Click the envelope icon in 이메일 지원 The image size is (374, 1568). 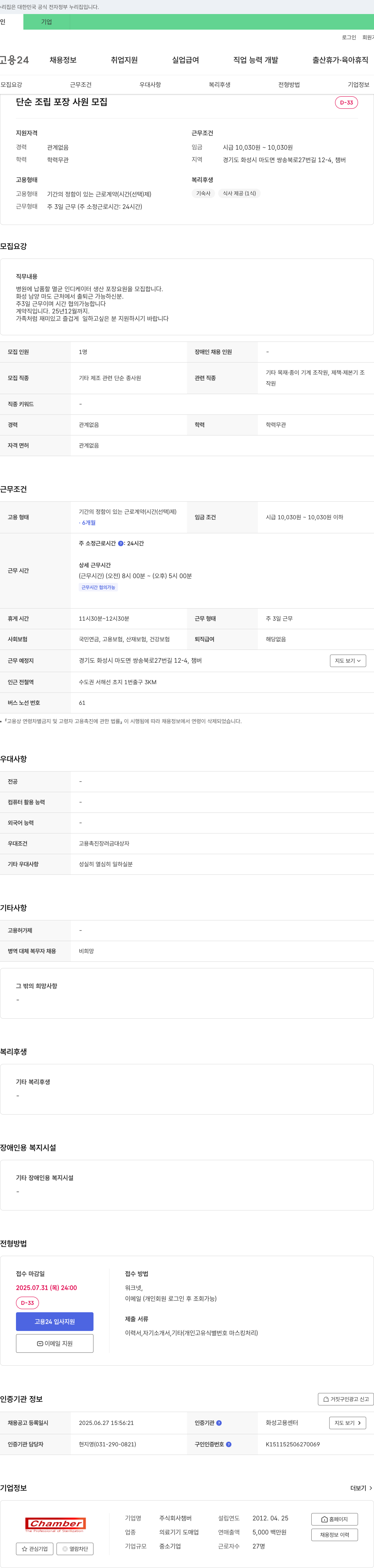40,1343
